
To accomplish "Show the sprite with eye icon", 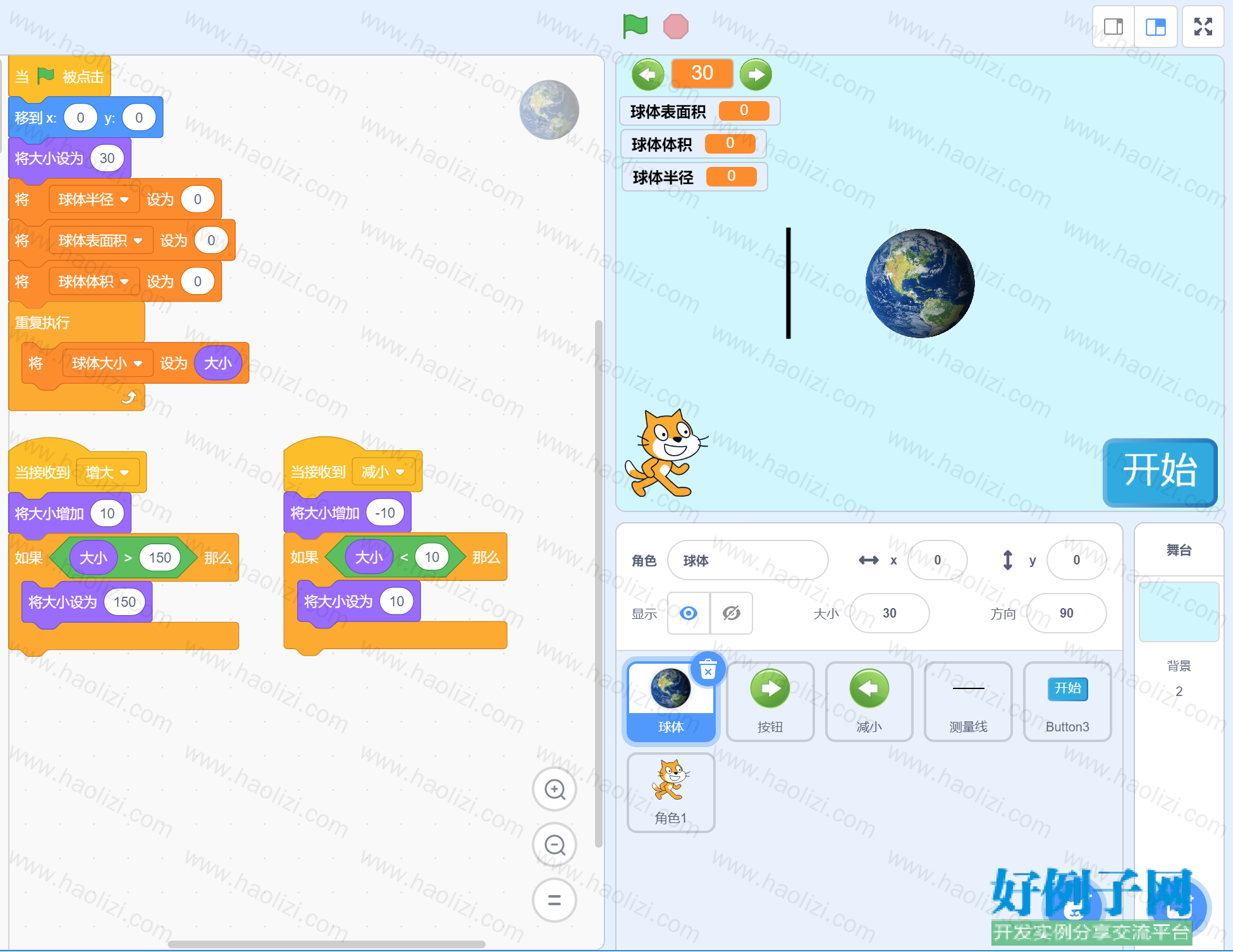I will [689, 613].
